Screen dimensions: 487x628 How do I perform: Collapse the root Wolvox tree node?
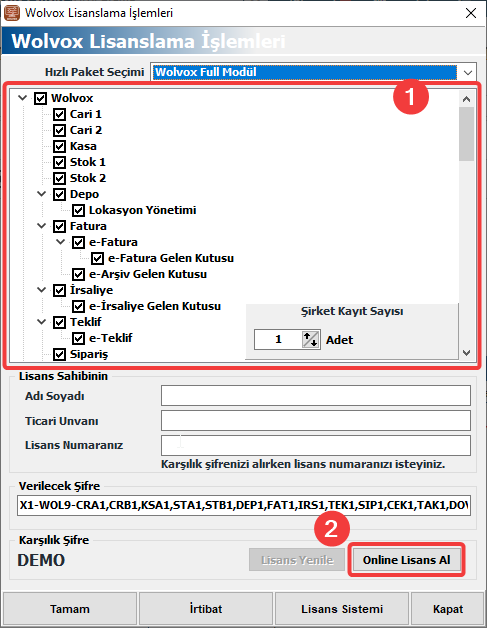(23, 98)
